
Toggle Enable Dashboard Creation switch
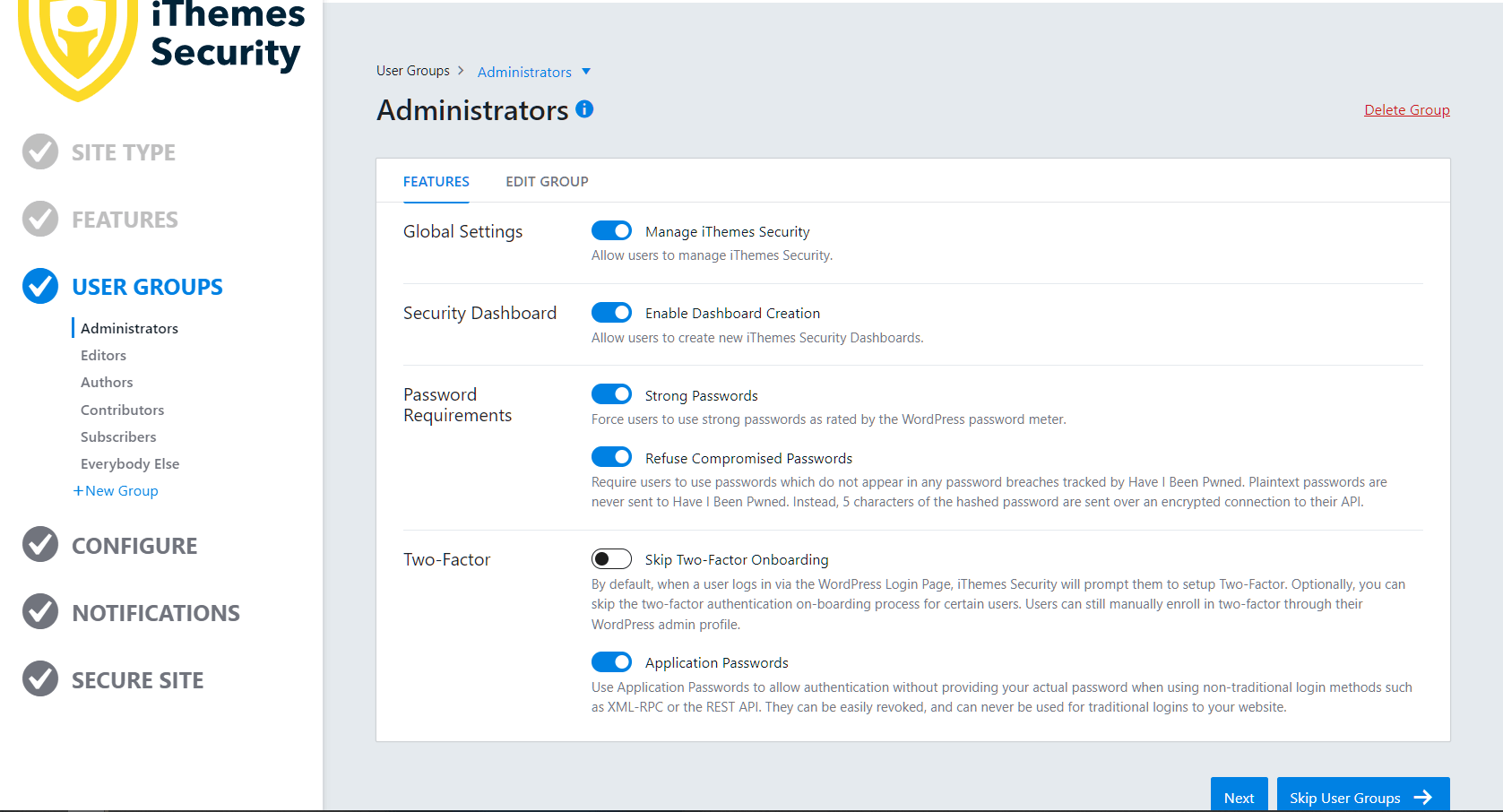click(x=611, y=312)
